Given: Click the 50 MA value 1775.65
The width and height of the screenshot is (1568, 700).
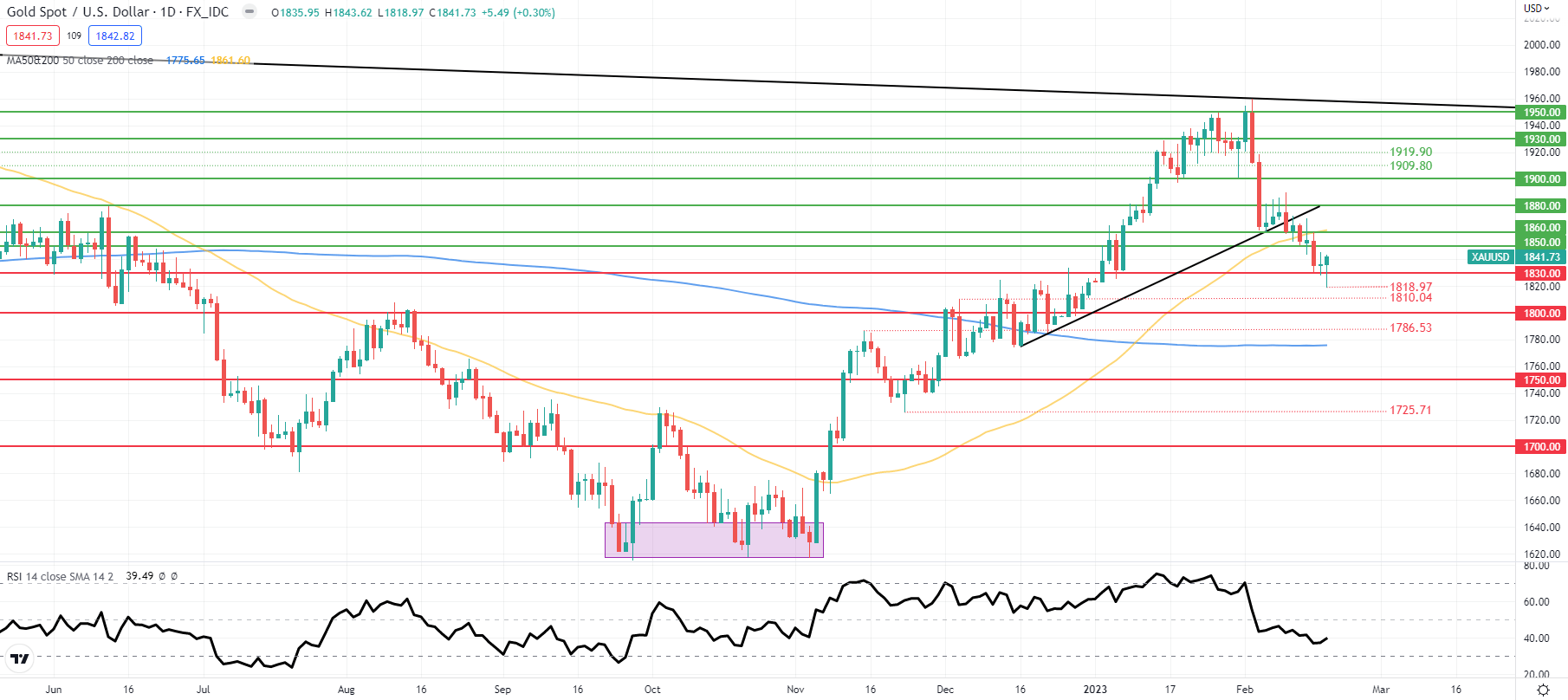Looking at the screenshot, I should coord(185,61).
